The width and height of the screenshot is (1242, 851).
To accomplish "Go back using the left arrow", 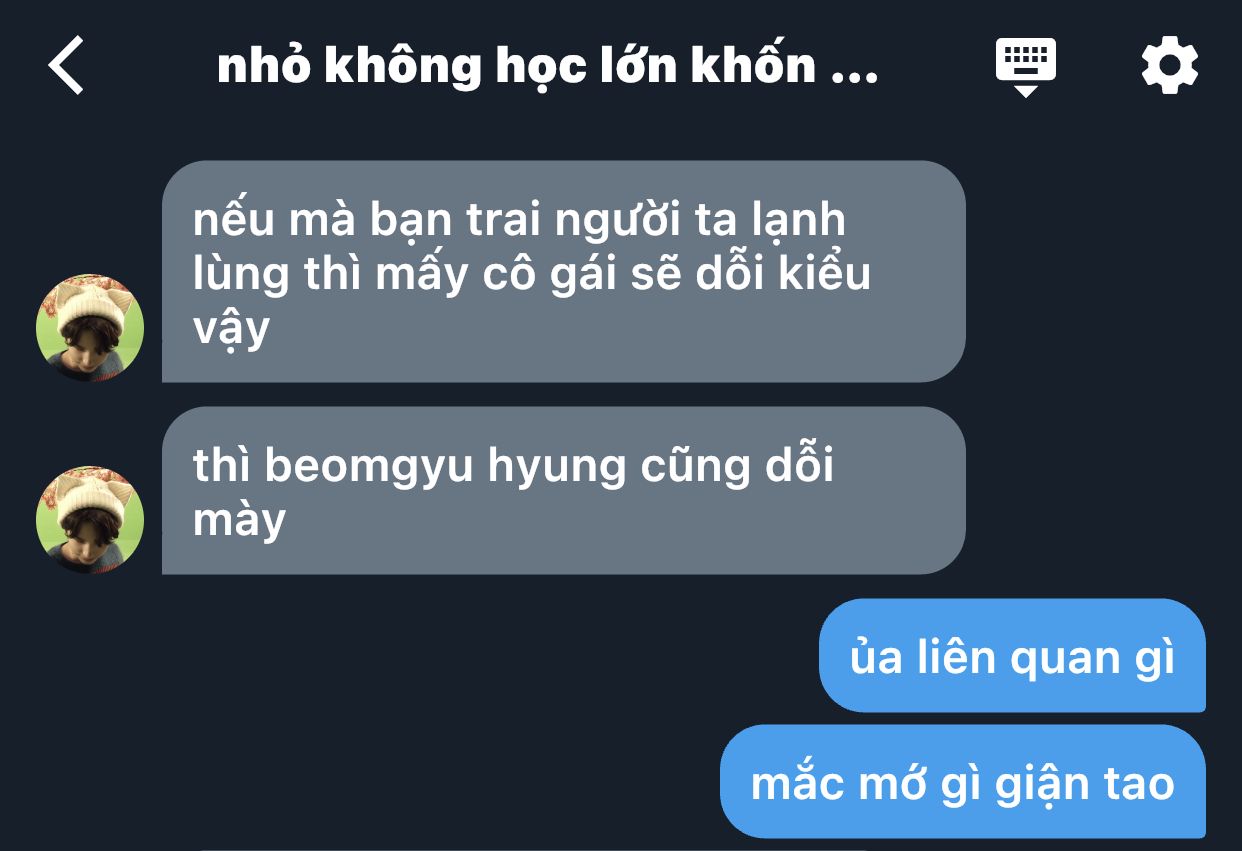I will [x=66, y=65].
